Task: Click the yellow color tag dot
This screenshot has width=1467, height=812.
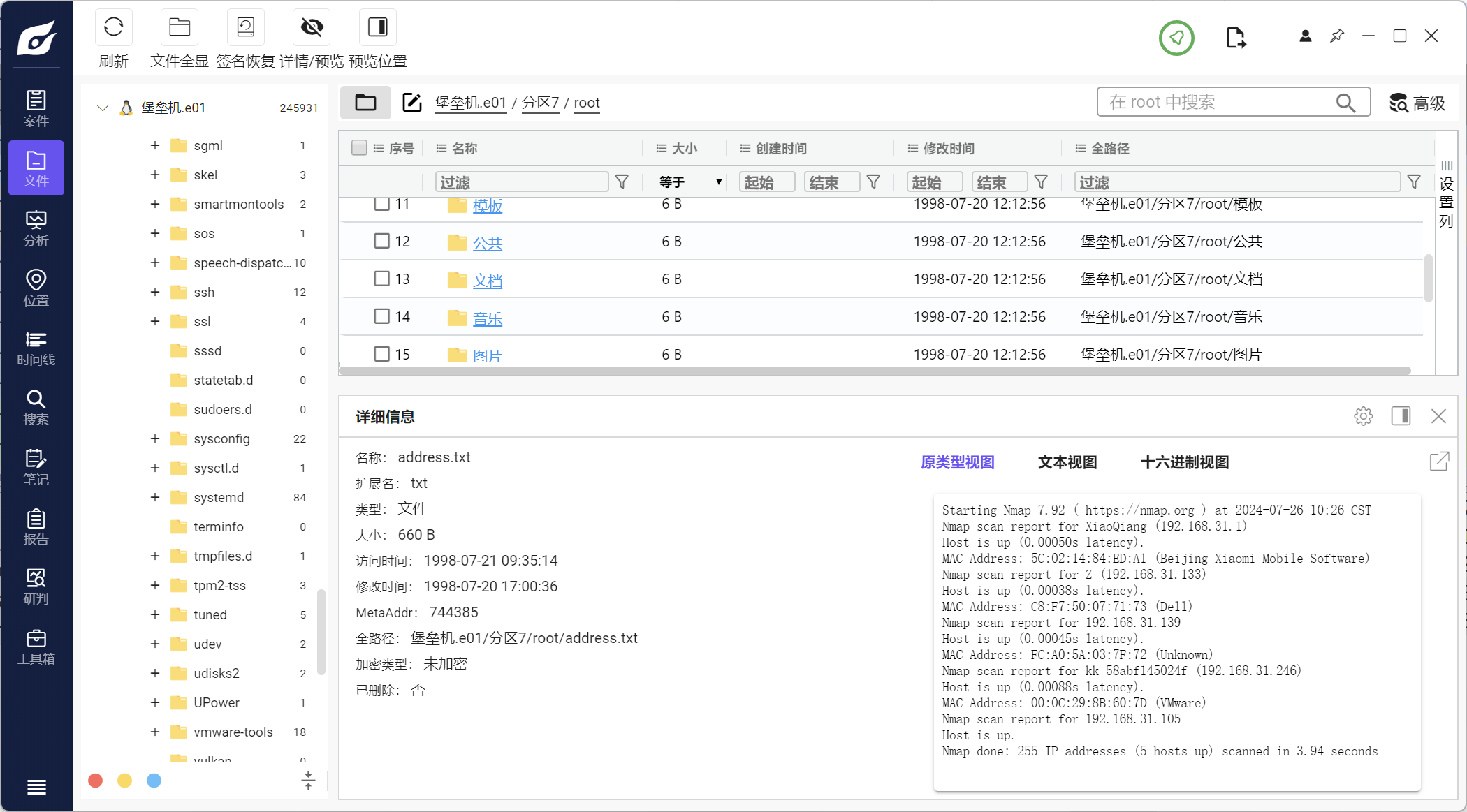Action: tap(125, 781)
